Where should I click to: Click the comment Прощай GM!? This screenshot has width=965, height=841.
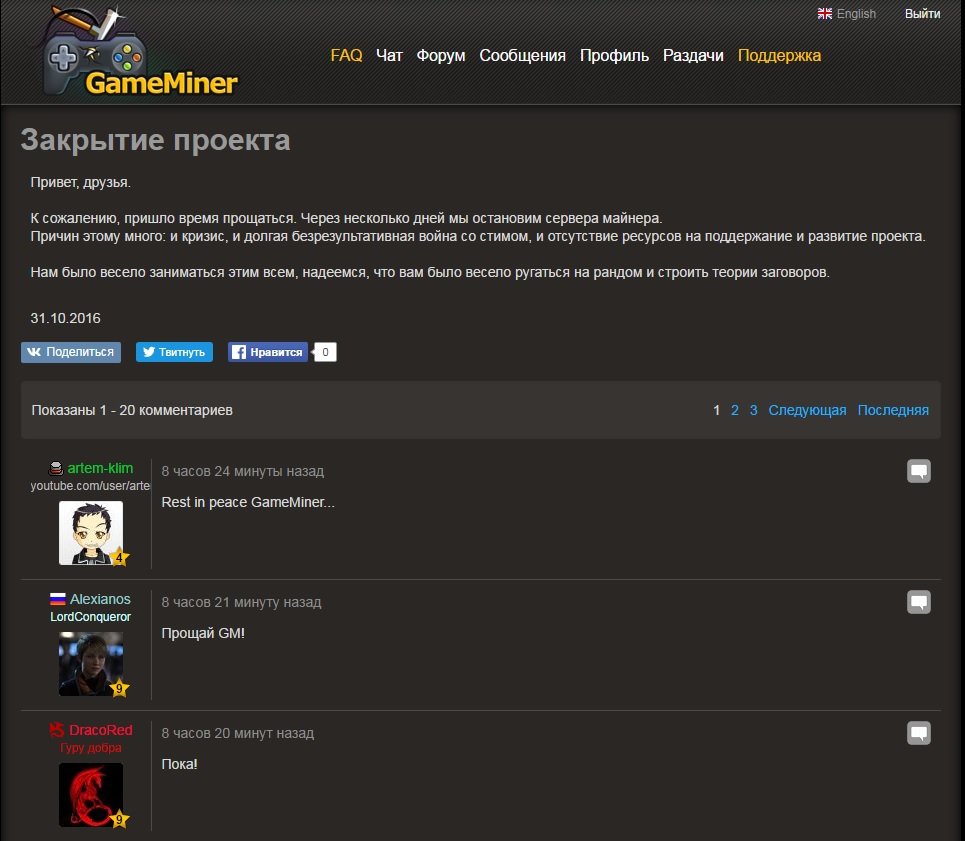203,633
